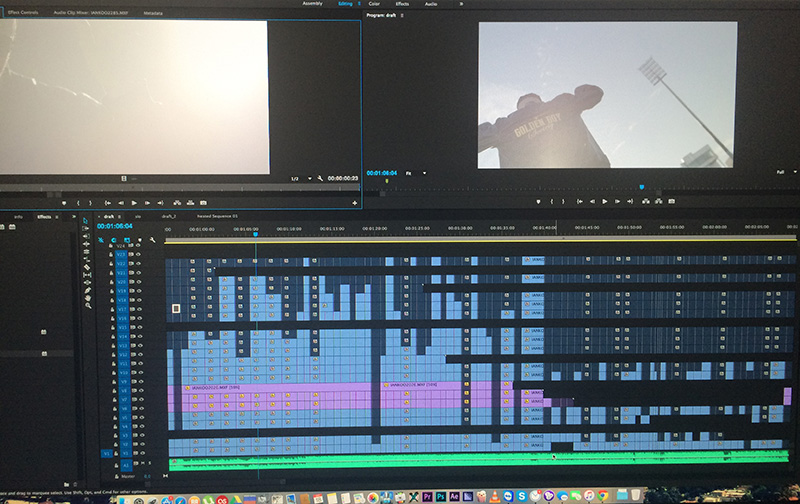Select the Hand tool
This screenshot has height=504, width=800.
pos(88,298)
